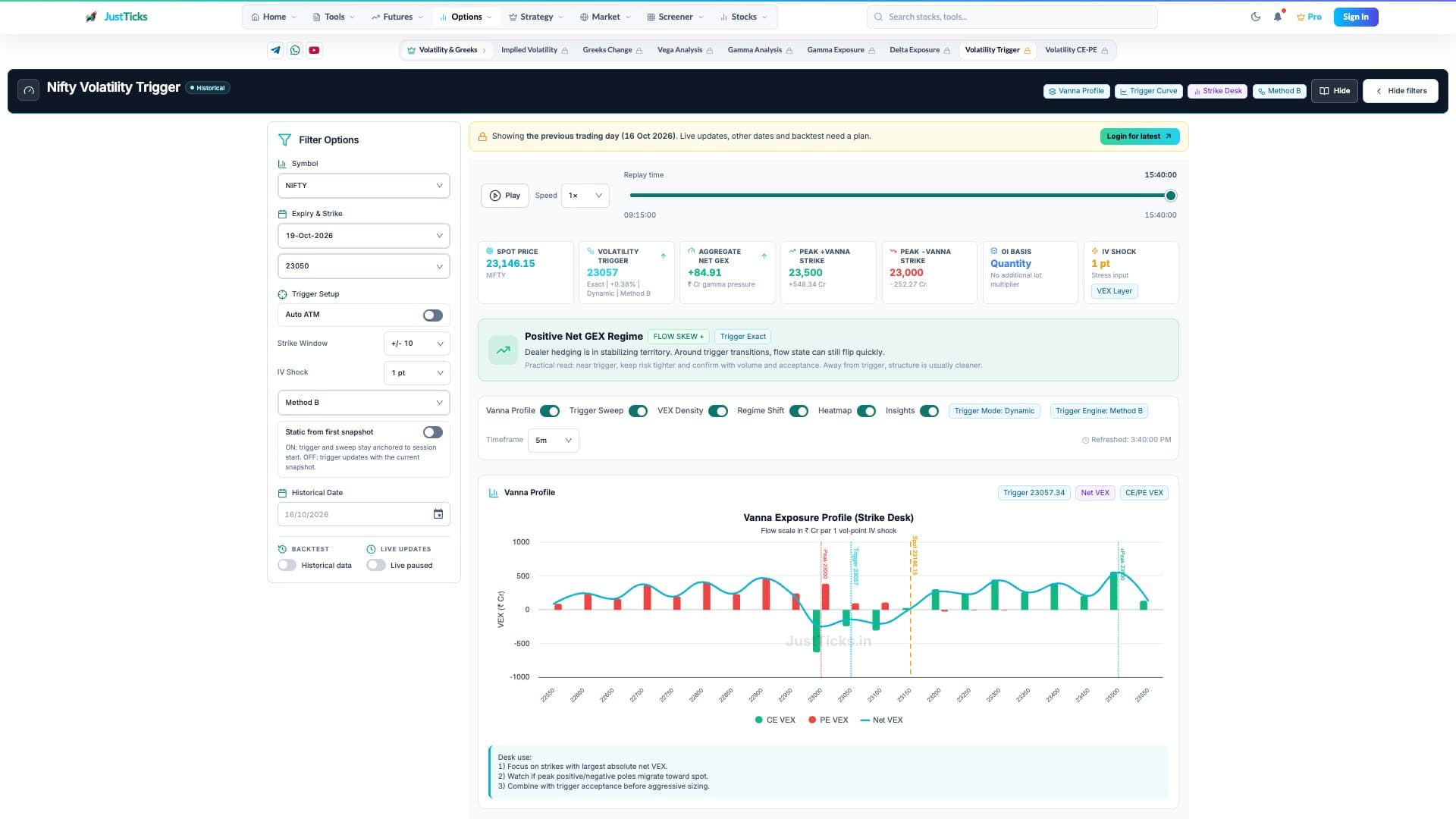Open the WhatsApp share icon

click(295, 50)
